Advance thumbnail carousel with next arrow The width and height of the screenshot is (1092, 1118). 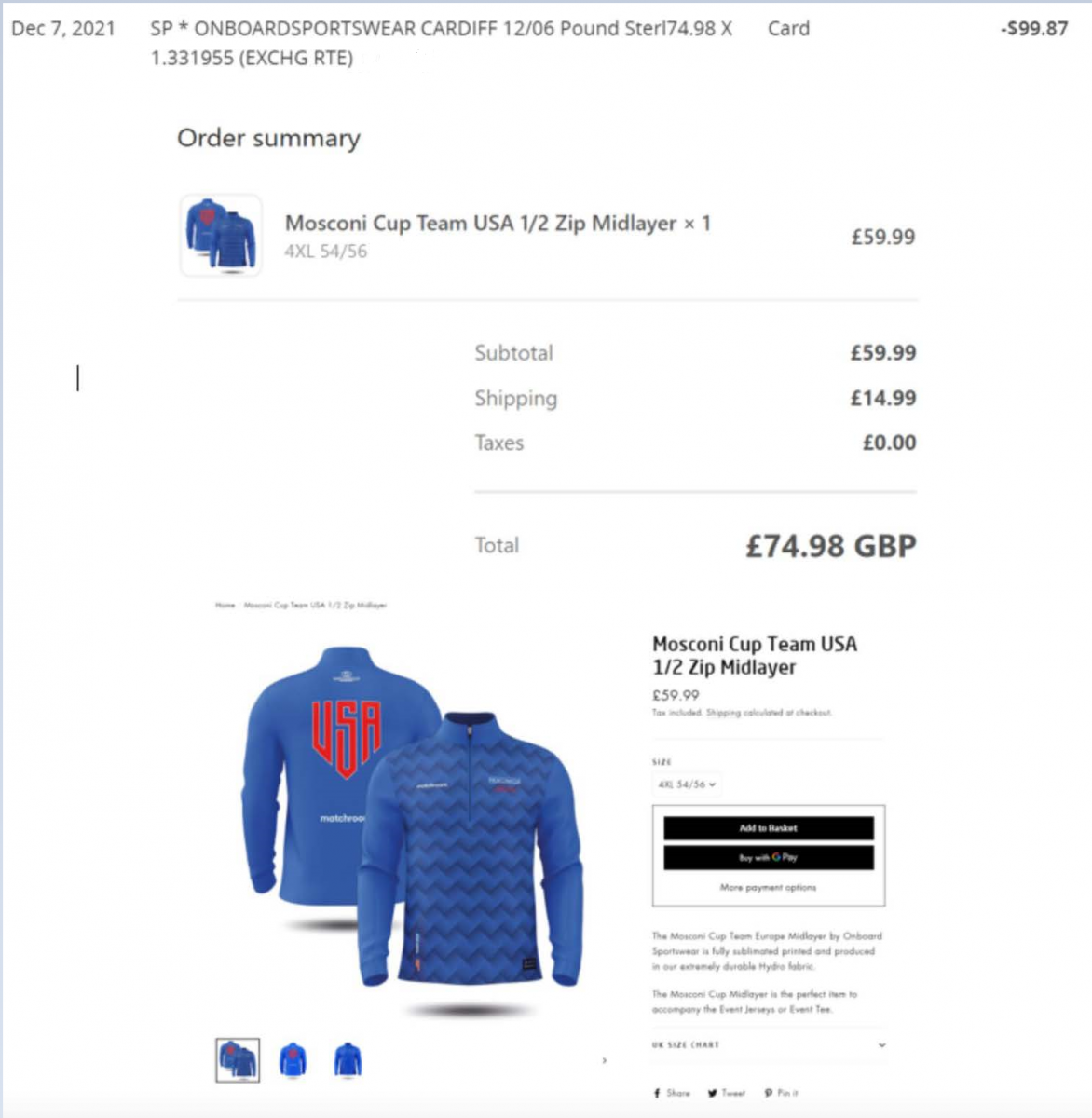click(605, 1060)
